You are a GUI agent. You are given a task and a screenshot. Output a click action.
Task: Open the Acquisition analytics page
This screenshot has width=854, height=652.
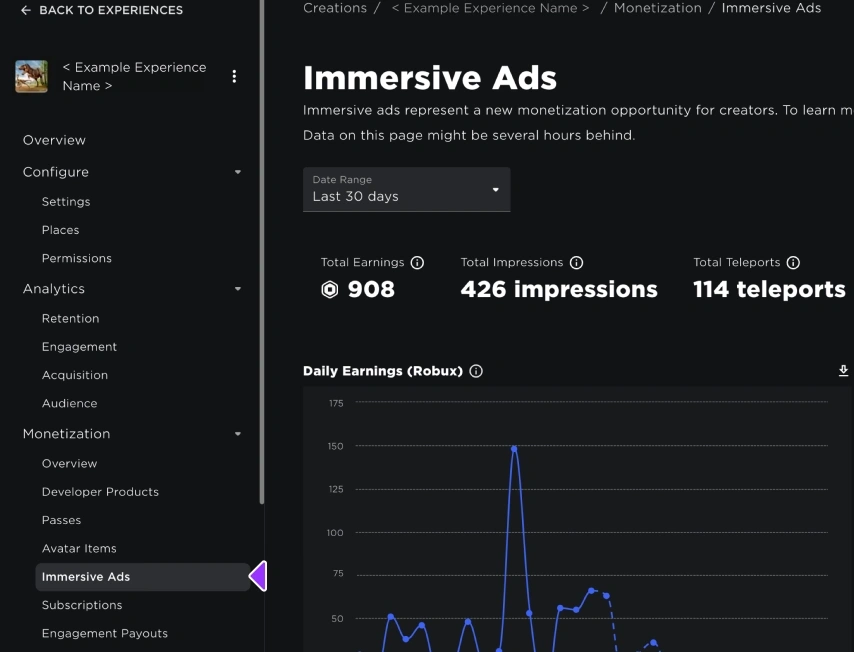click(x=75, y=375)
